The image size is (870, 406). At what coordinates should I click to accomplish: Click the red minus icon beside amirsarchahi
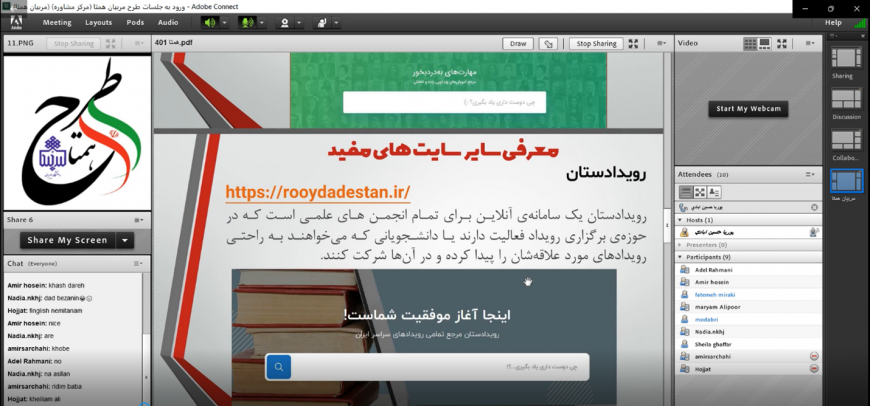pyautogui.click(x=814, y=357)
